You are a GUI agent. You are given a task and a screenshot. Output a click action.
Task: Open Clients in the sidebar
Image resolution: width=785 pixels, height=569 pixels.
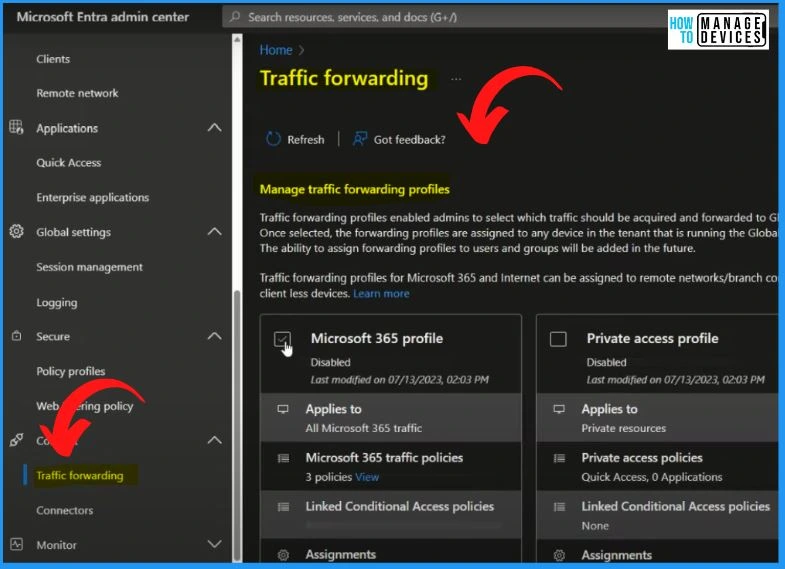53,59
